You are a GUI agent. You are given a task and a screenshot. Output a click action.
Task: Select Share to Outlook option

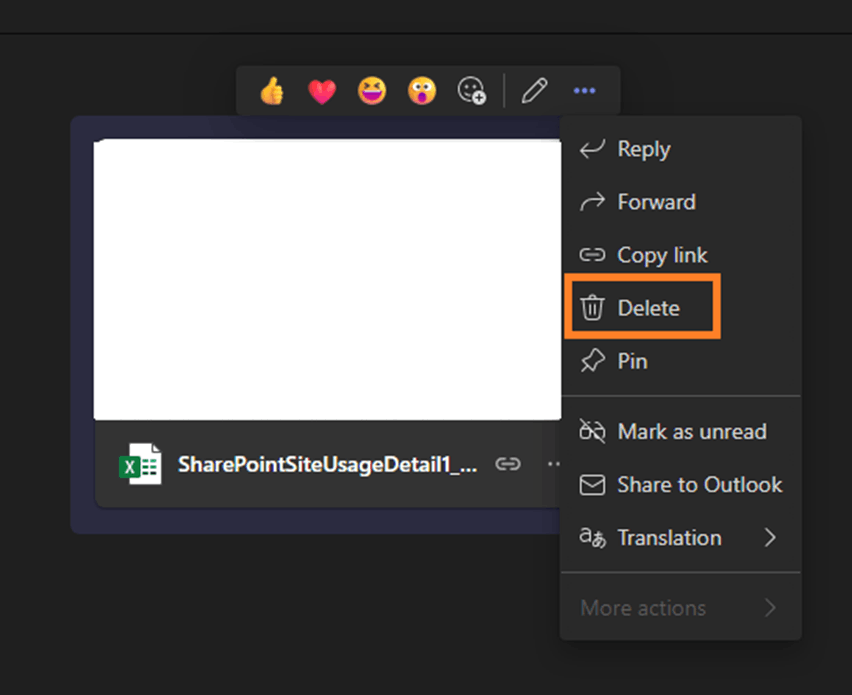[x=680, y=485]
